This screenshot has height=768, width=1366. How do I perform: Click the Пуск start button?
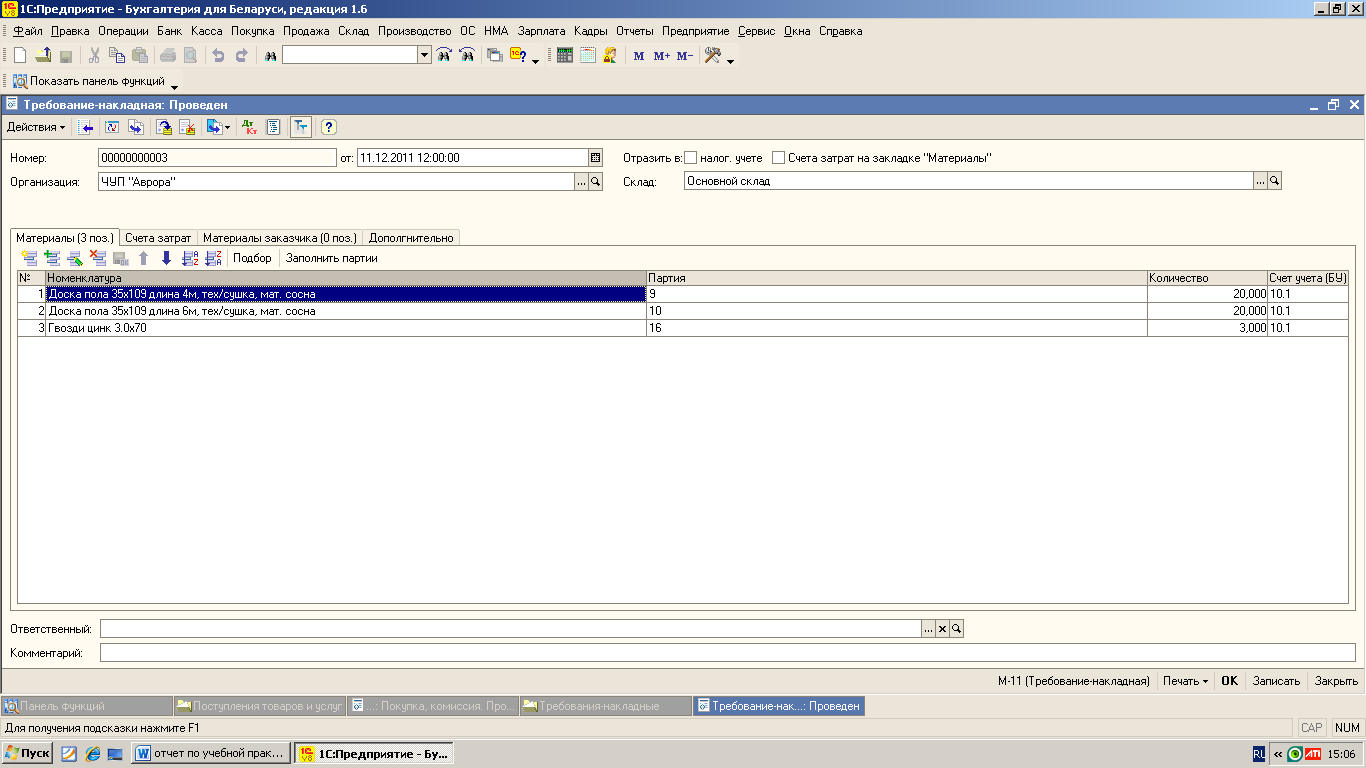tap(28, 753)
